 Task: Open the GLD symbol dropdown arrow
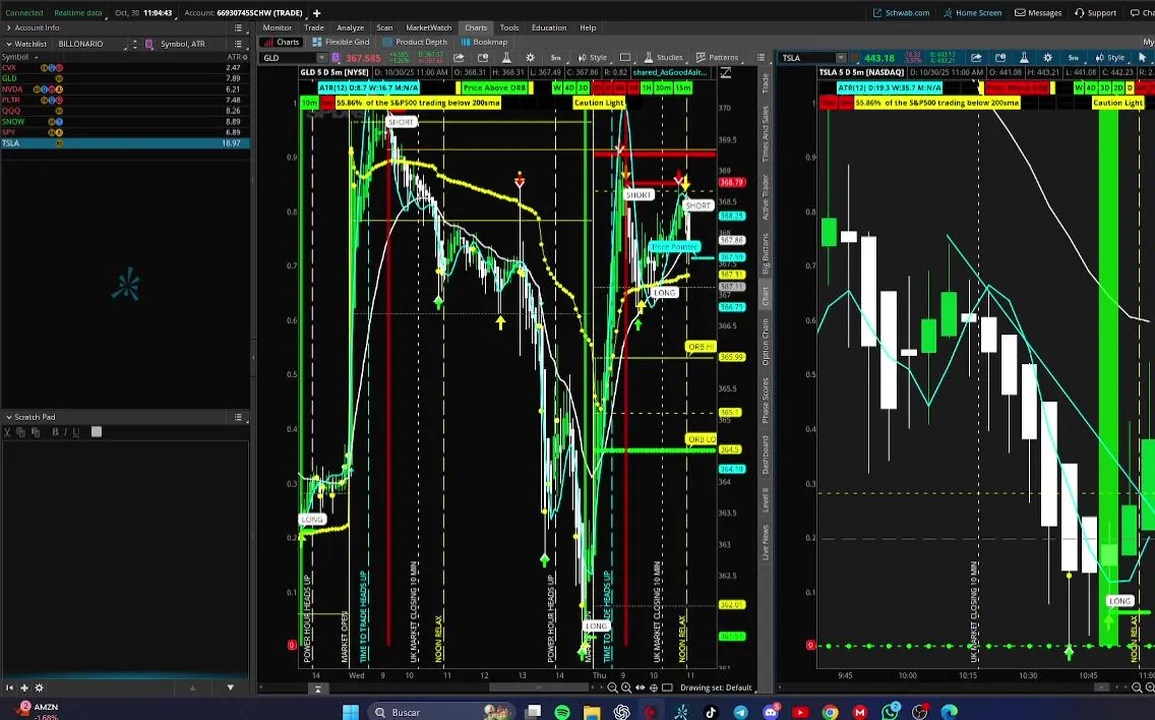pyautogui.click(x=321, y=57)
